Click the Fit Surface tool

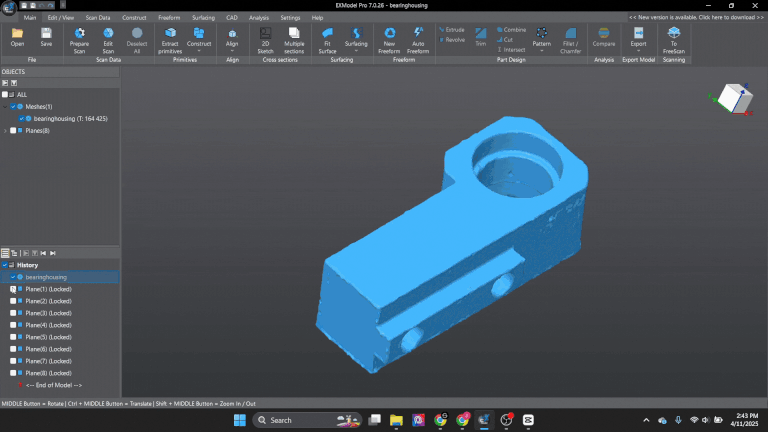tap(328, 38)
